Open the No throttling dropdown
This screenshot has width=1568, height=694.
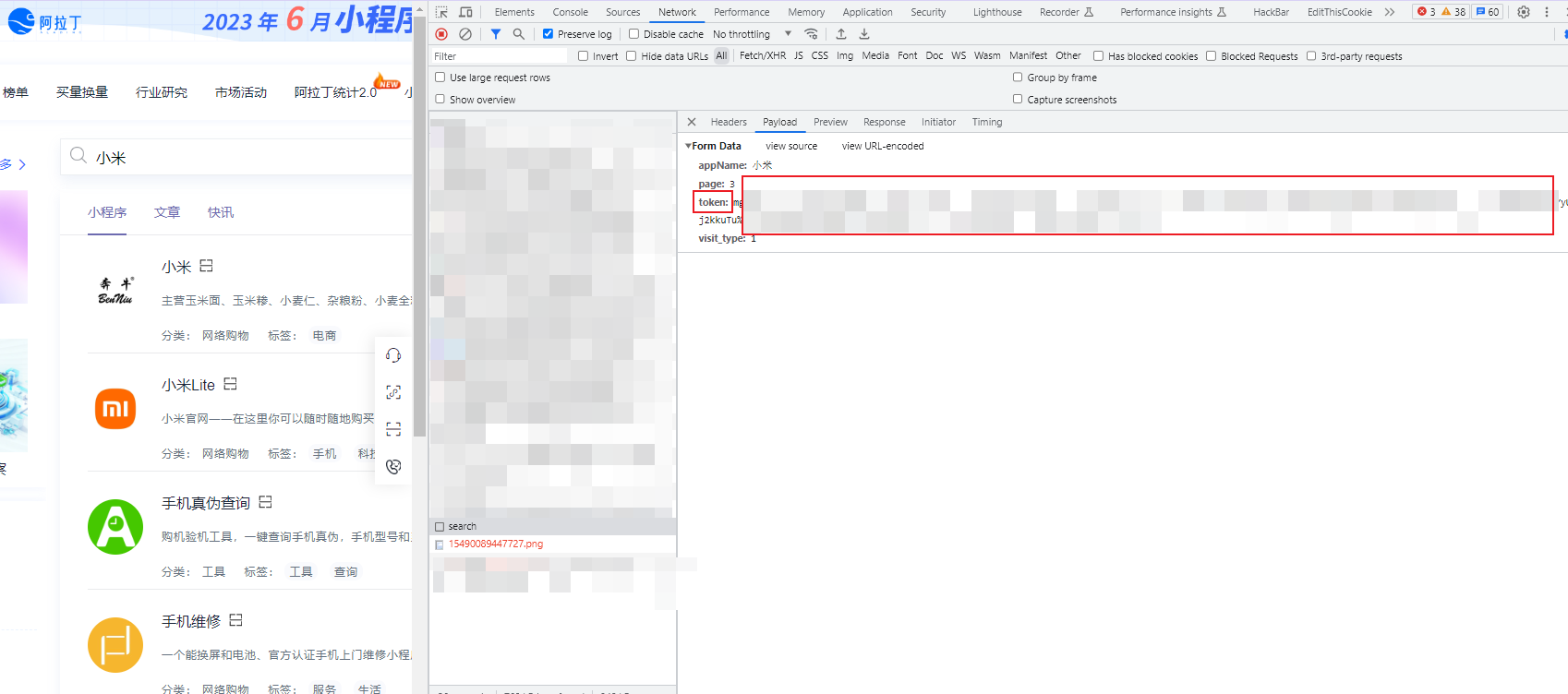tap(752, 34)
